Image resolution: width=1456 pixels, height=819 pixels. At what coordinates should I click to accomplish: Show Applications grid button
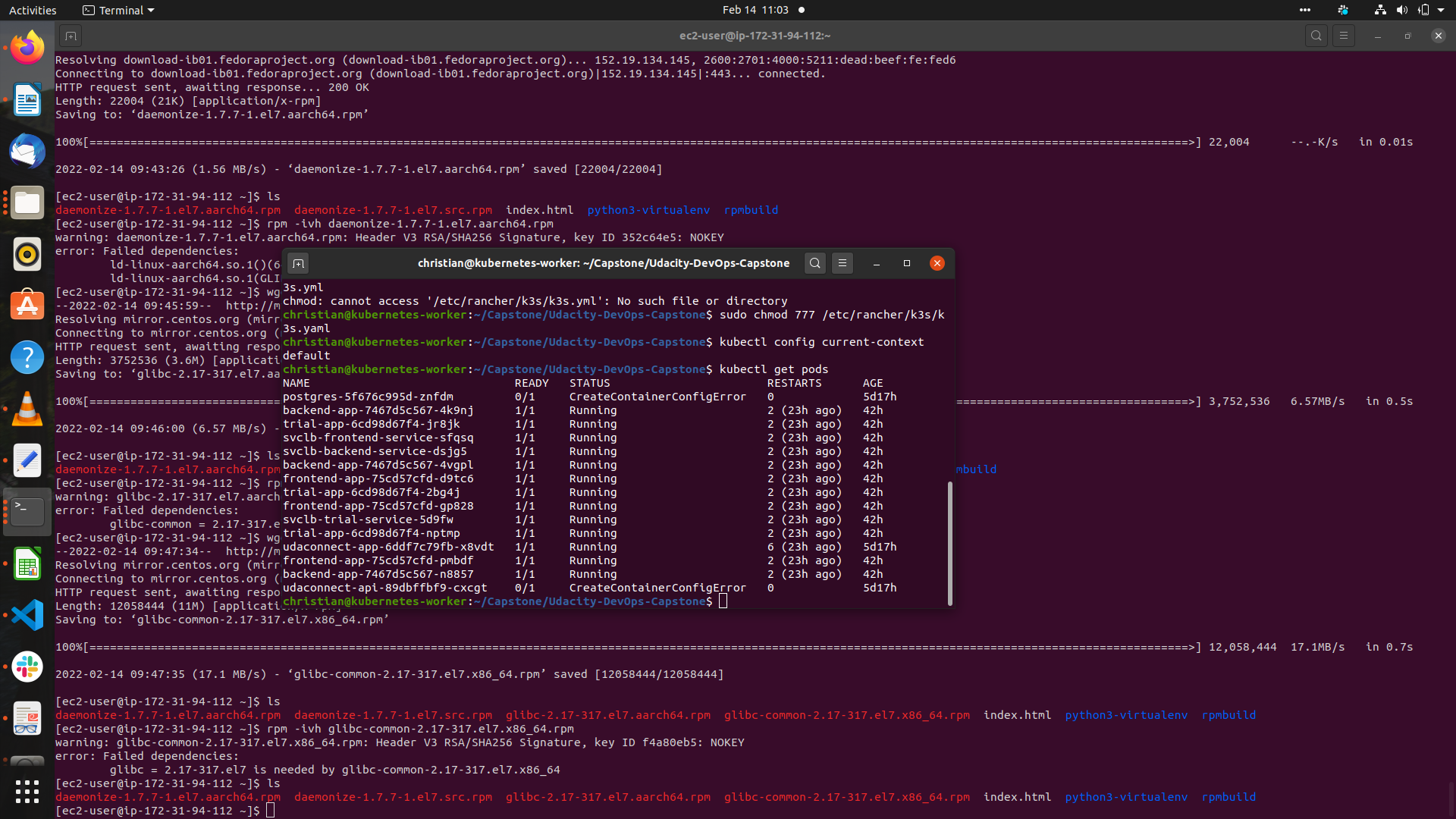(x=27, y=792)
